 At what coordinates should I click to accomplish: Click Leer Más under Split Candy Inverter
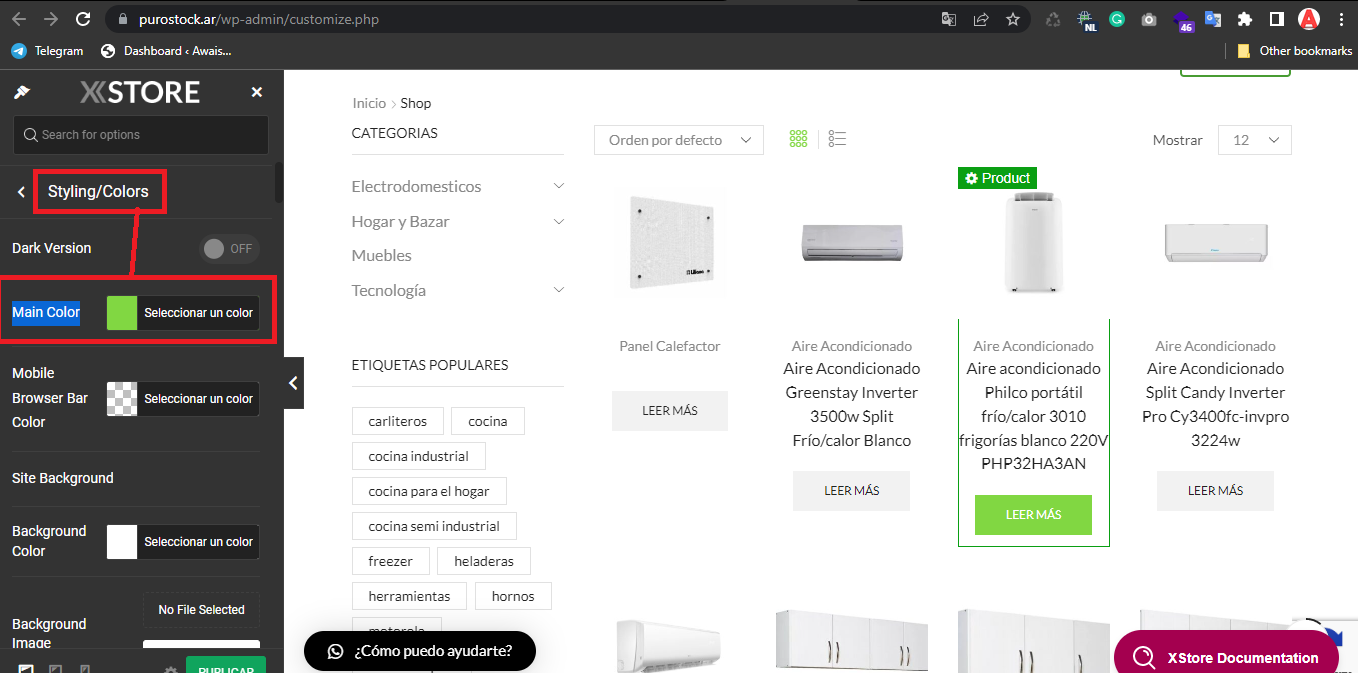[1215, 491]
